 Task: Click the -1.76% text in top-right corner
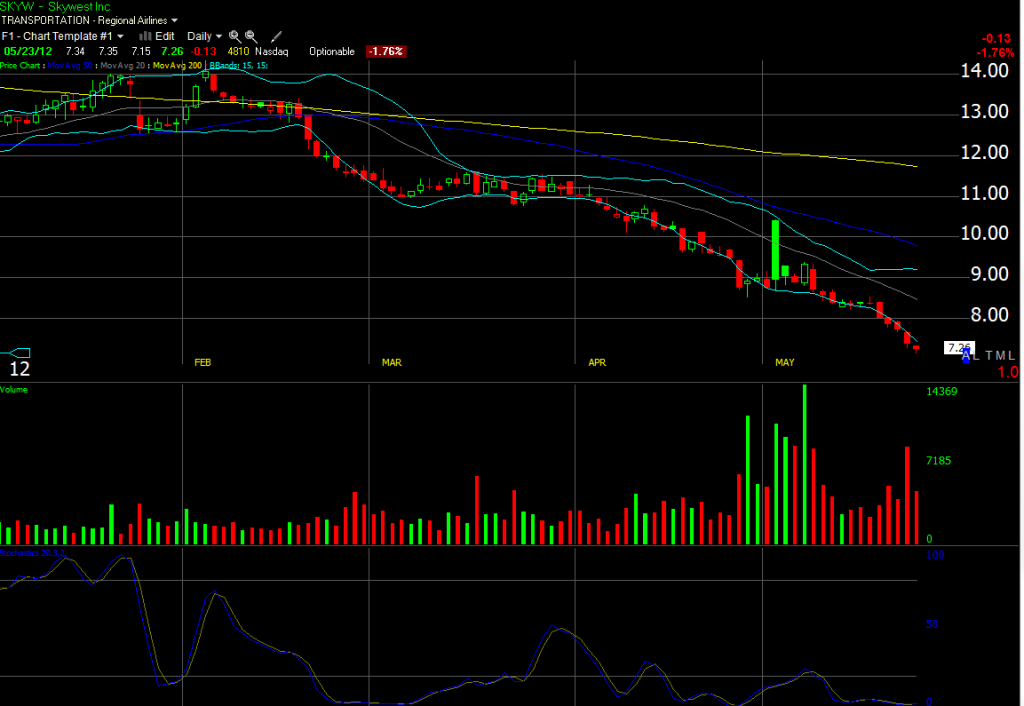(995, 53)
